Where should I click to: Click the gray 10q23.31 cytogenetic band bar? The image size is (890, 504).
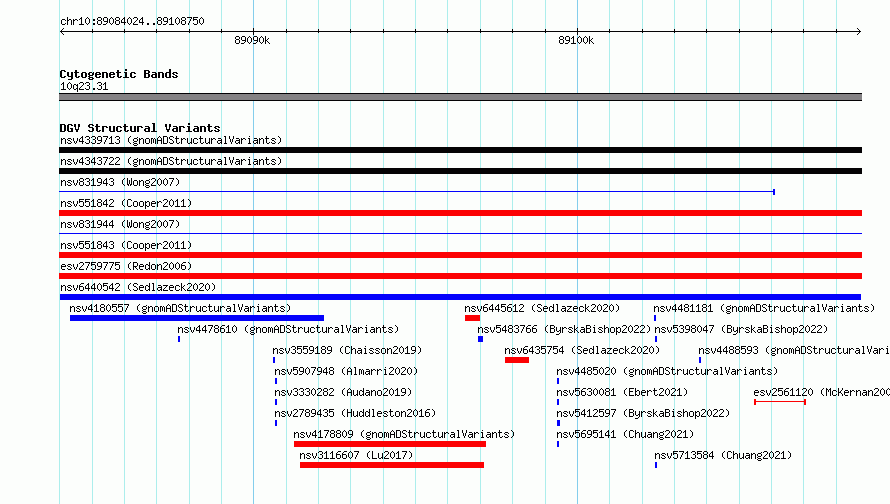[460, 97]
